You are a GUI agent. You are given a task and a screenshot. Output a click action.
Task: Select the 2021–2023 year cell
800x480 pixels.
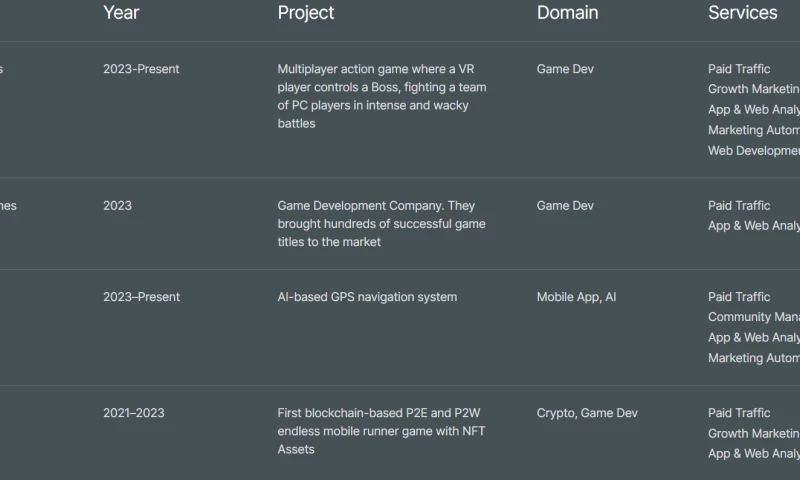click(134, 413)
